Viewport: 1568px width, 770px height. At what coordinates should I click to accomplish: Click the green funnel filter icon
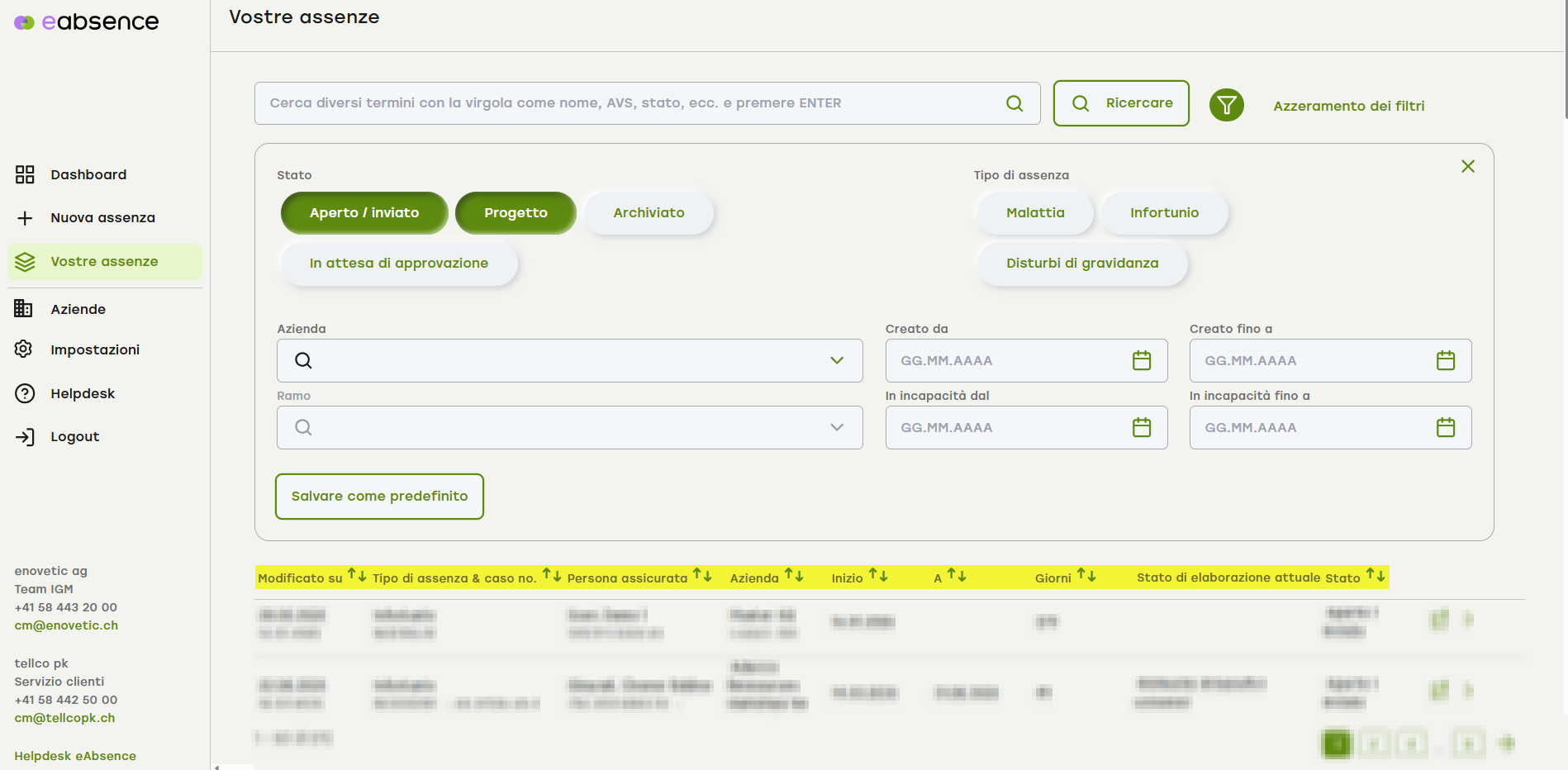(1226, 105)
